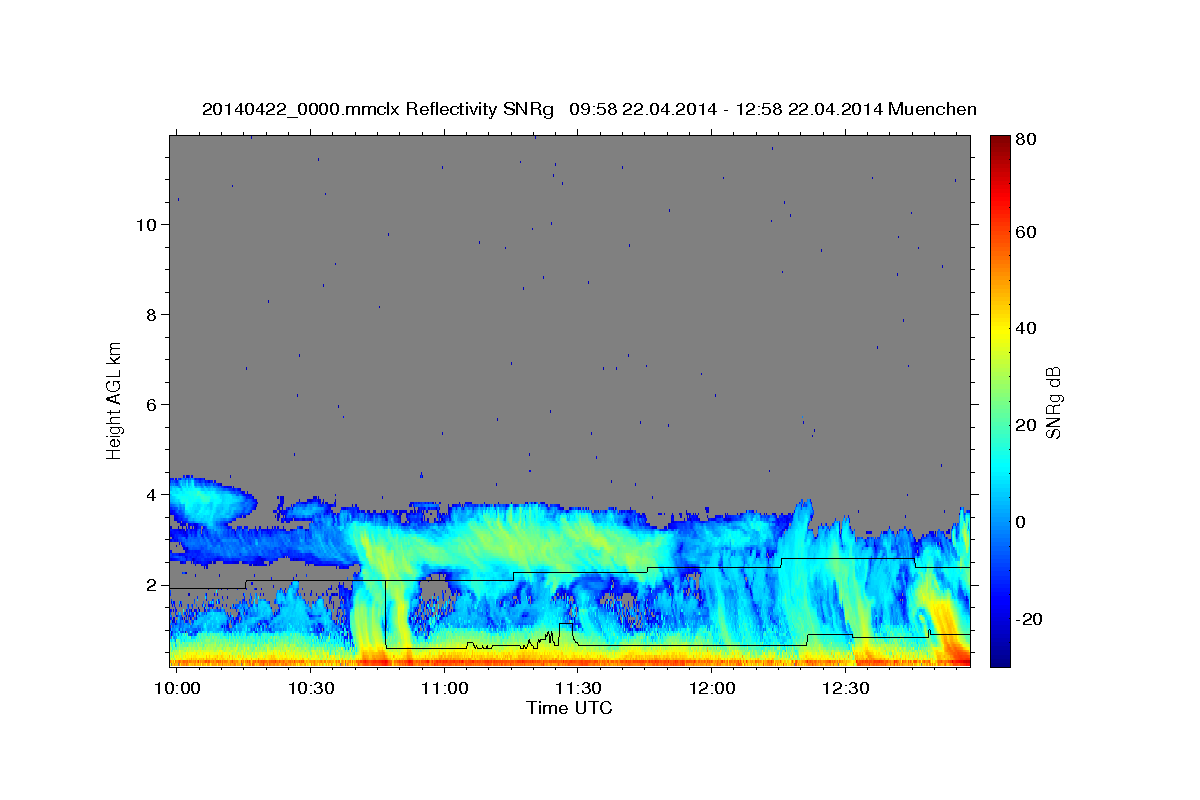
Task: Click the 10:30 time tick label
Action: pos(311,689)
